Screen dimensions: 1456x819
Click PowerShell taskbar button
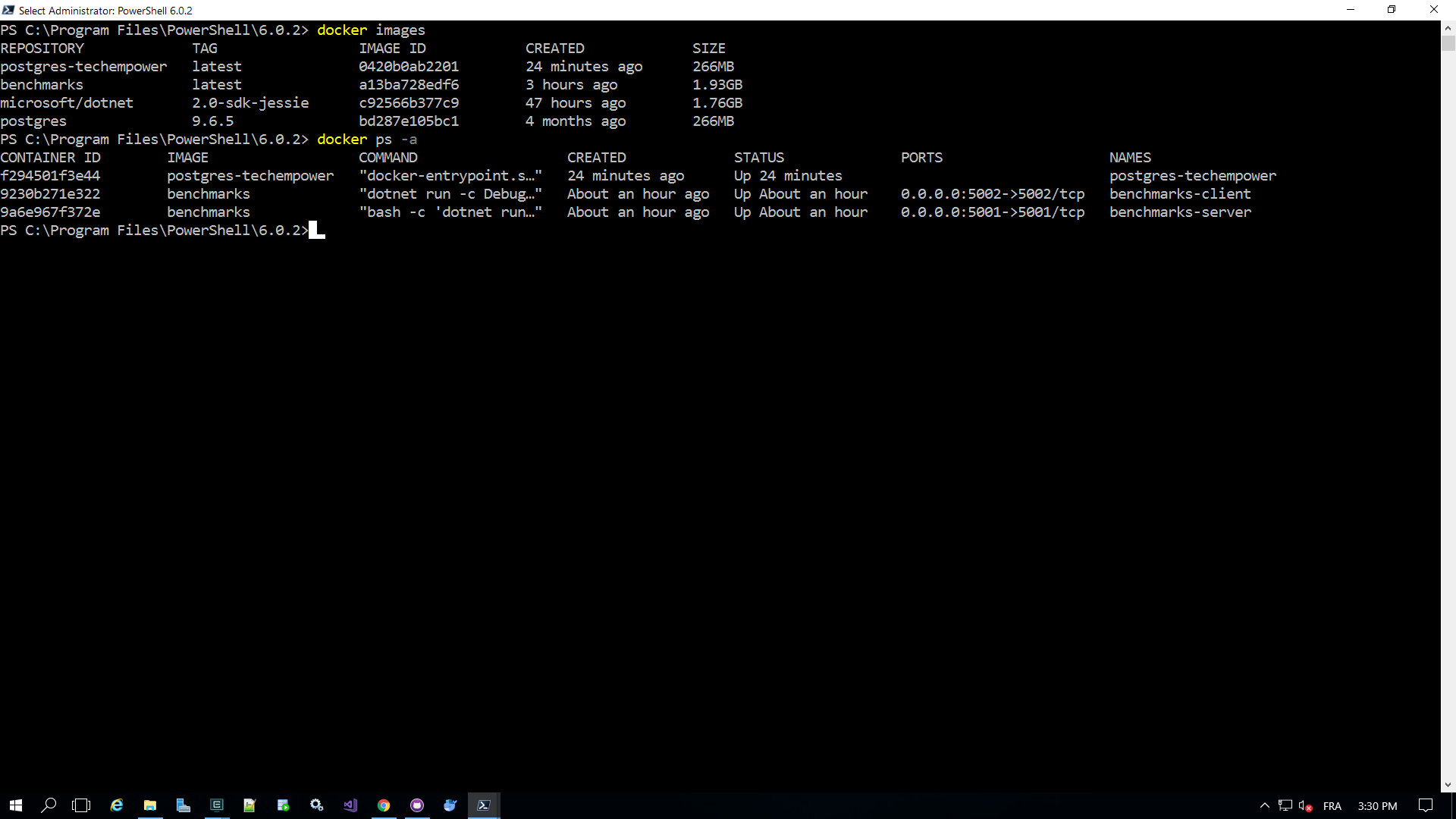[x=484, y=805]
